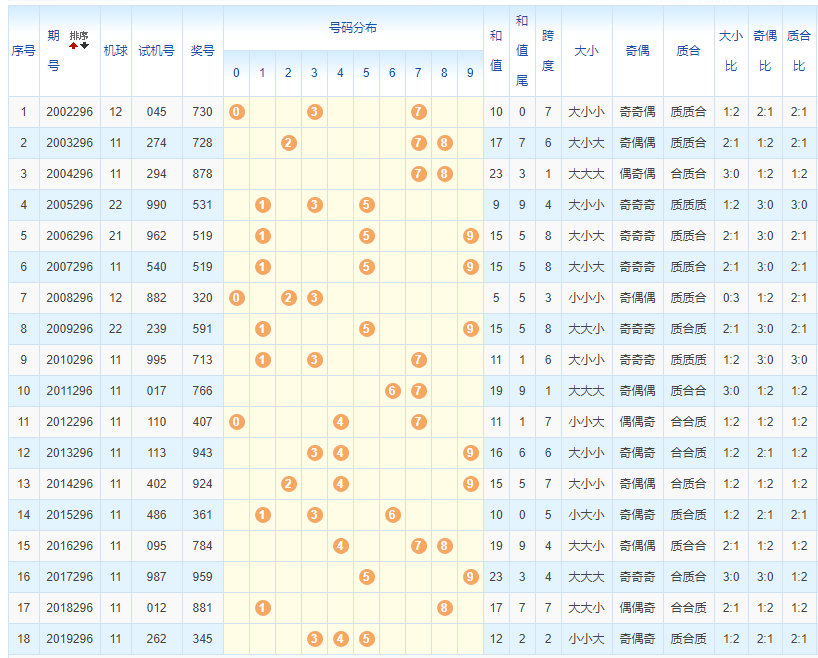Click the 质合比 column header

click(799, 51)
